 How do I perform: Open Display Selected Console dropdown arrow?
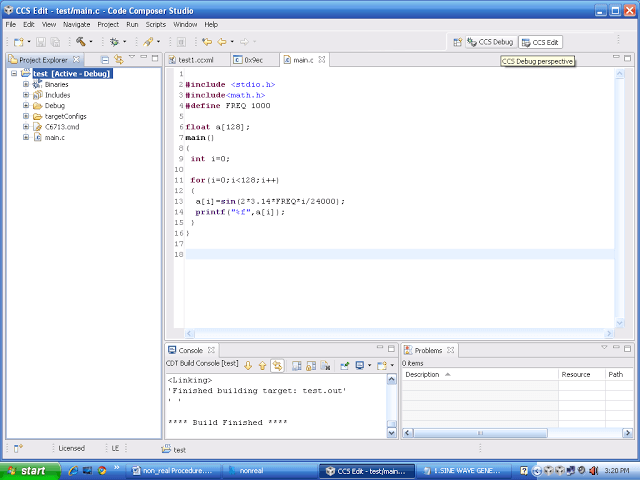click(369, 365)
